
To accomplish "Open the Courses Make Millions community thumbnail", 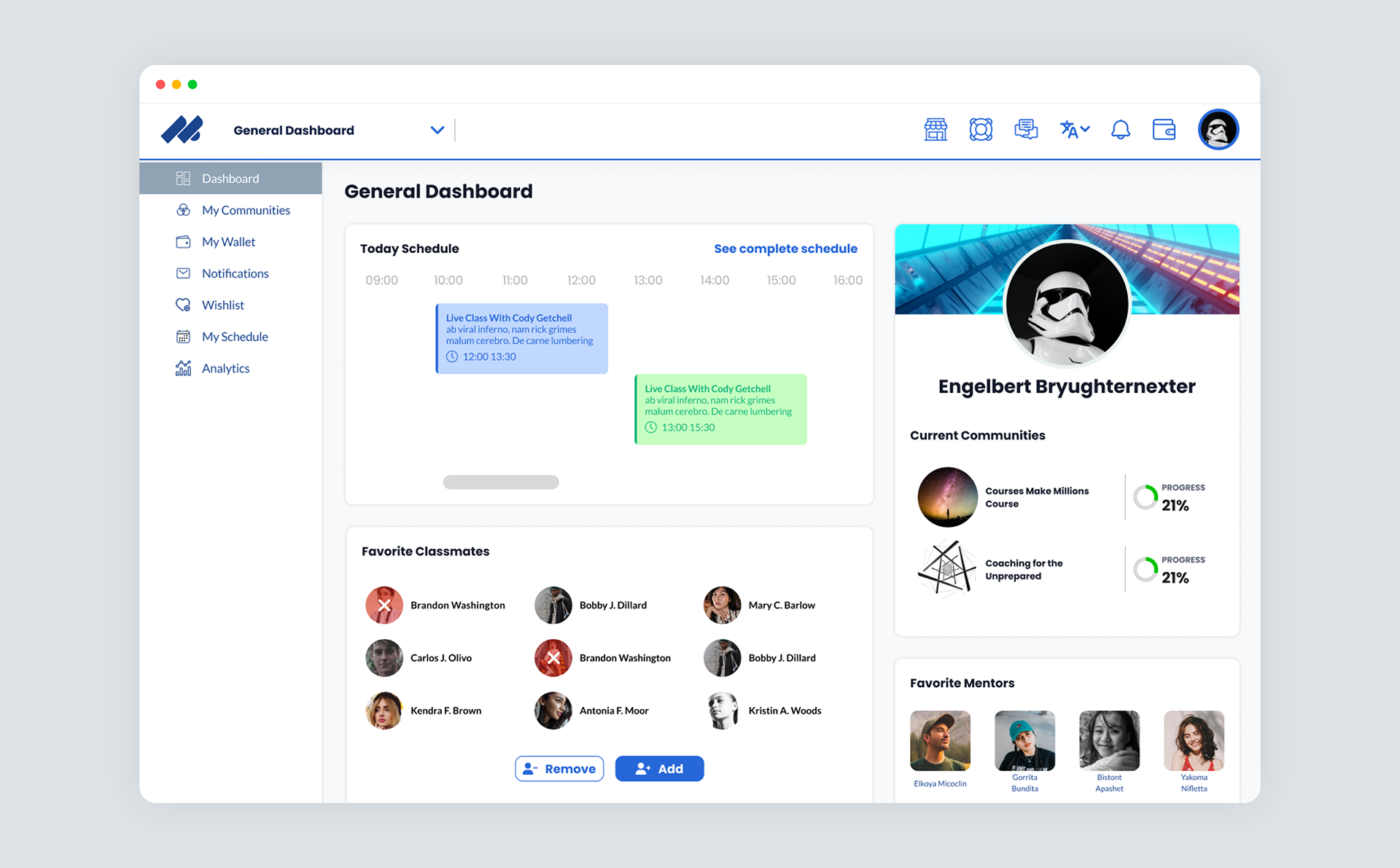I will pyautogui.click(x=947, y=497).
